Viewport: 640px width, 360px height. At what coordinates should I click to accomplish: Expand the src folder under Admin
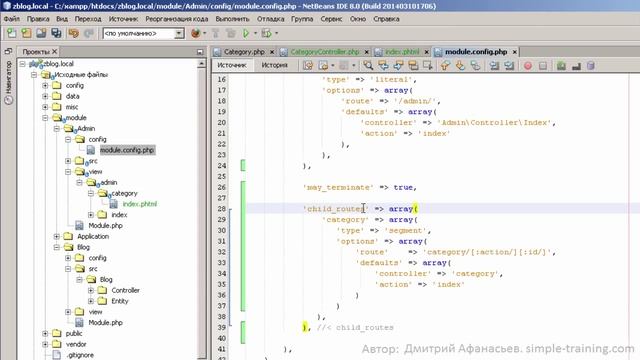click(x=68, y=161)
